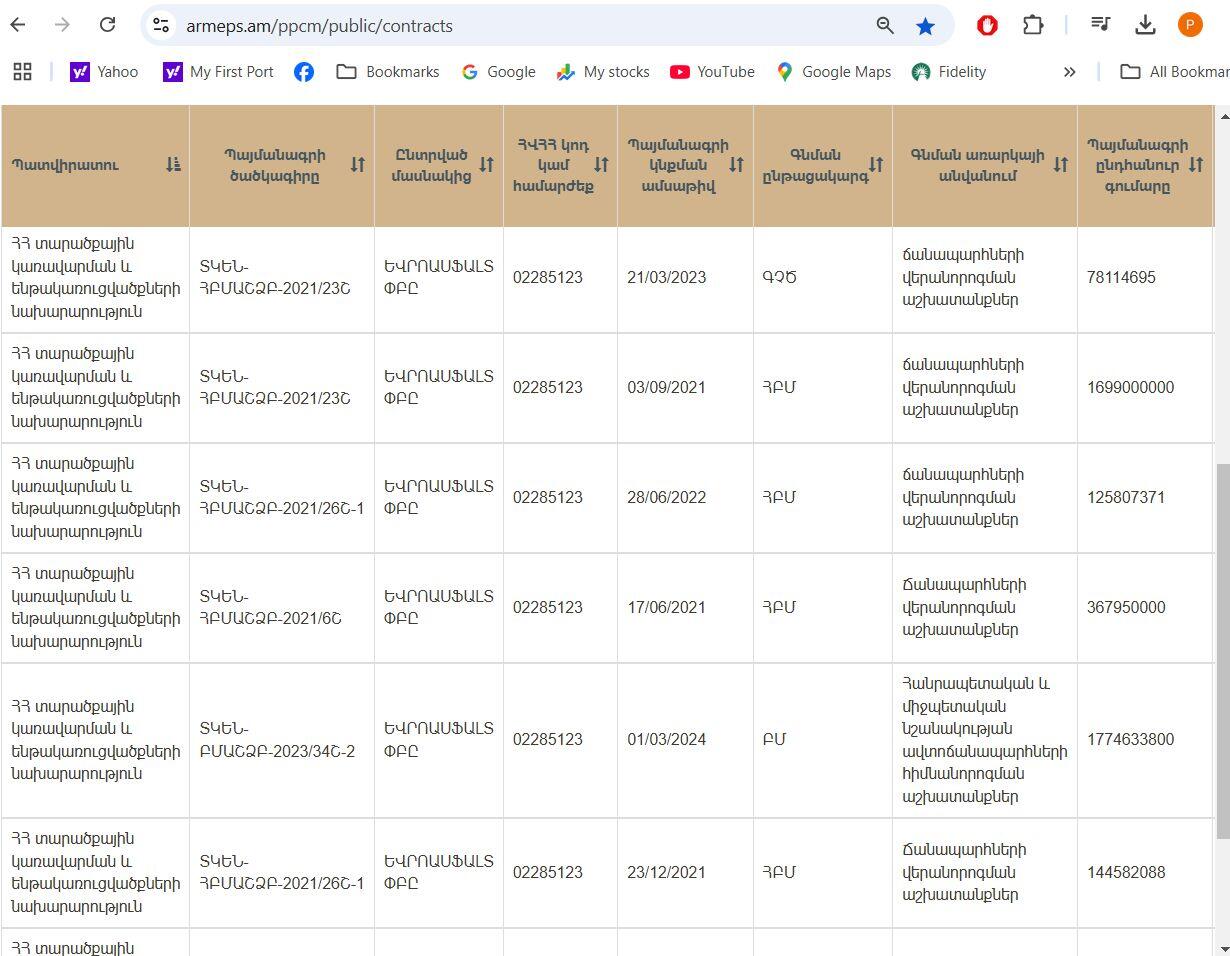Open the Bookmarks folder in bookmarks bar
This screenshot has width=1230, height=956.
pos(388,72)
